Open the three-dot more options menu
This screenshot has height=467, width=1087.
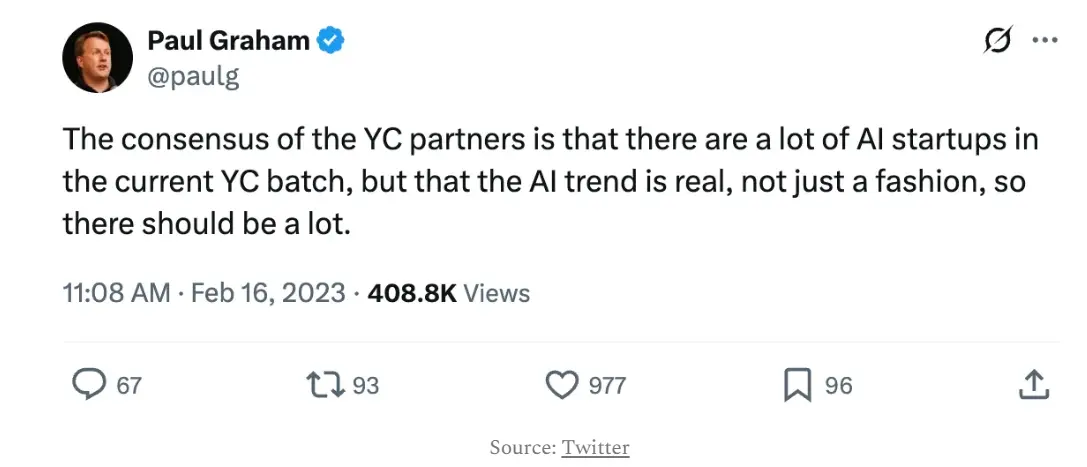pos(1044,41)
